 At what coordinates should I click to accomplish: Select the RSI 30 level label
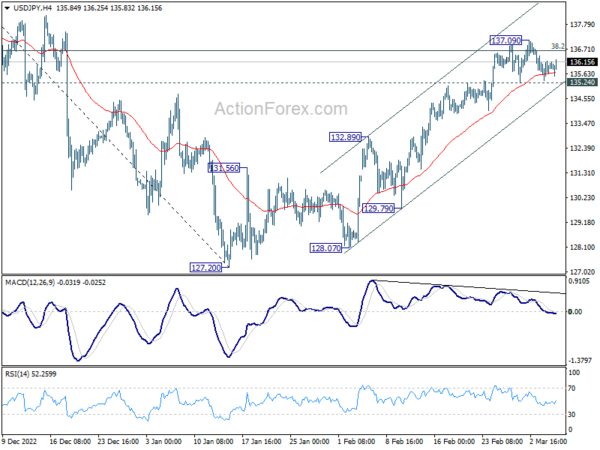tap(572, 414)
